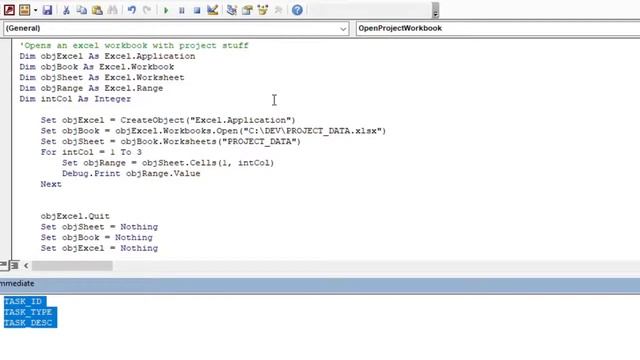
Task: Cut selection using the scissors icon
Action: [x=66, y=10]
